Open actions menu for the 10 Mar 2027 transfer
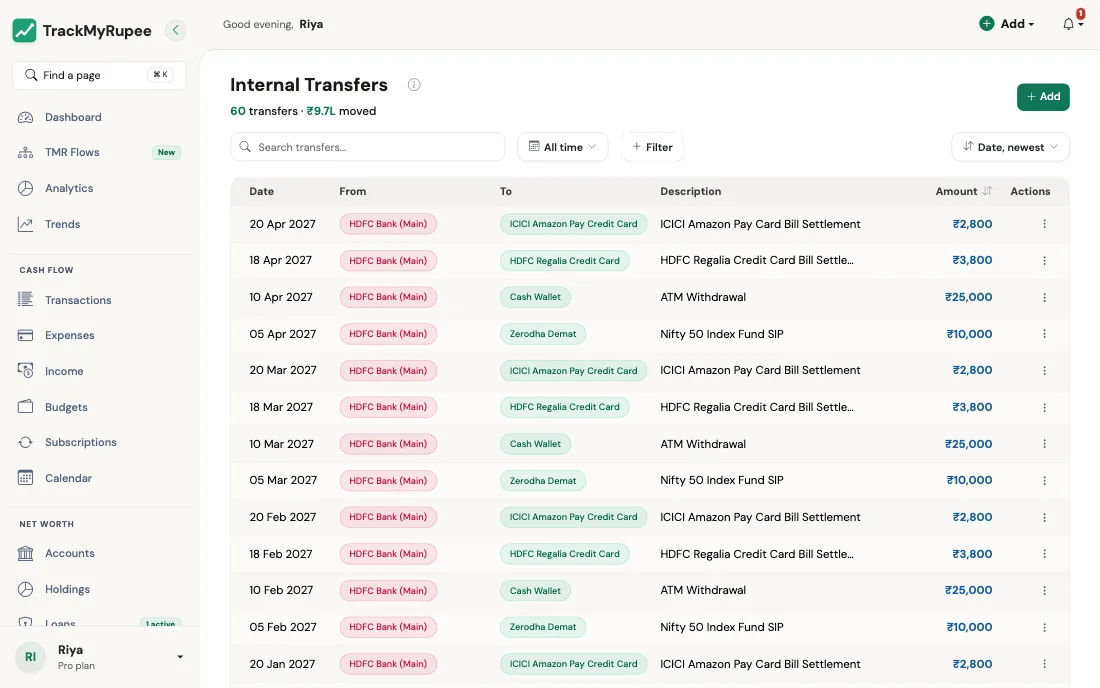 point(1045,444)
